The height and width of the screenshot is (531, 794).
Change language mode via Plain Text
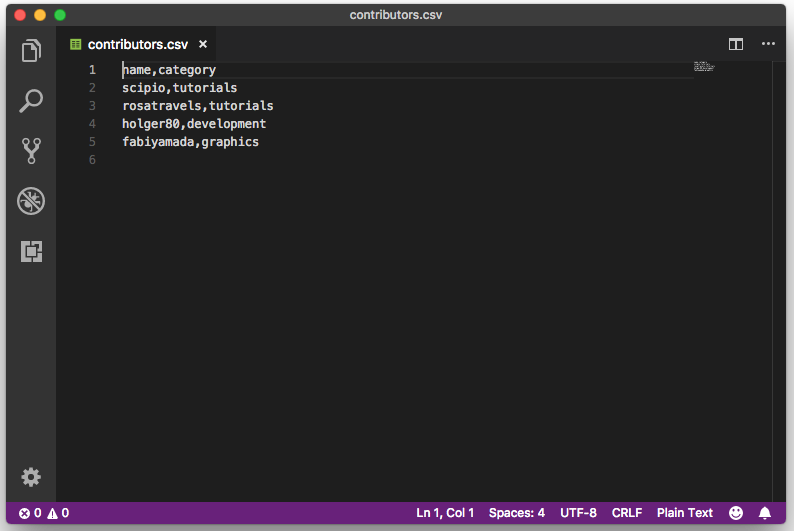[x=685, y=513]
